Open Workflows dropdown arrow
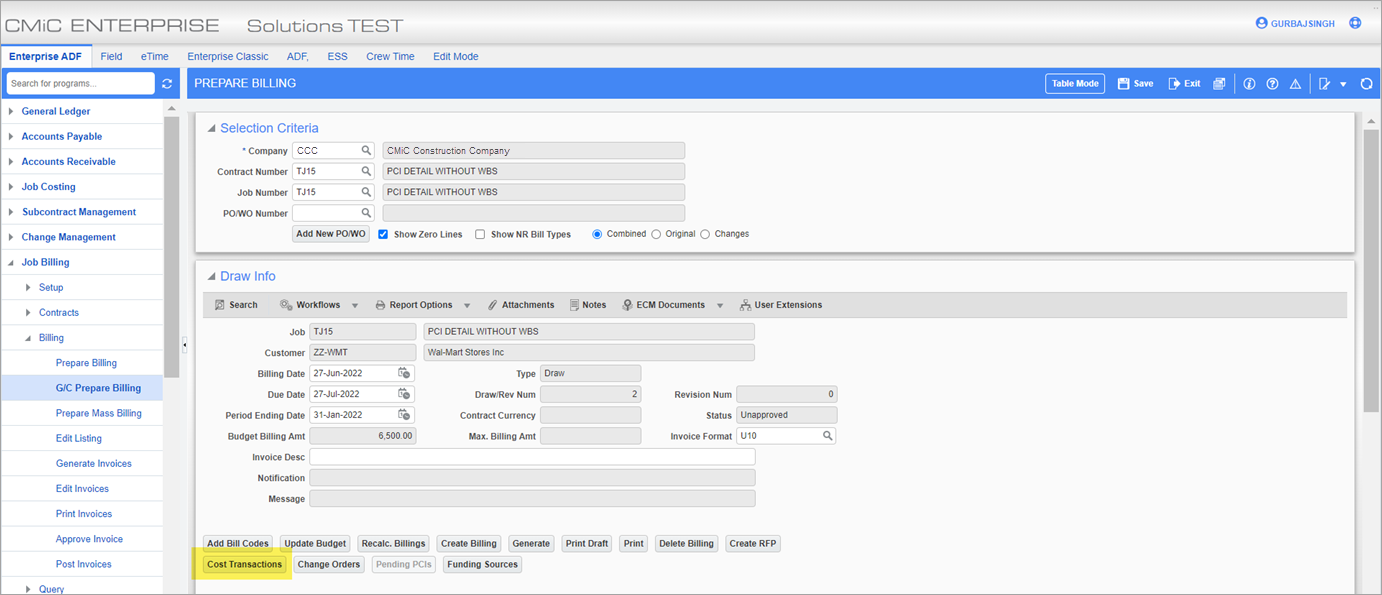The width and height of the screenshot is (1382, 595). pyautogui.click(x=355, y=306)
